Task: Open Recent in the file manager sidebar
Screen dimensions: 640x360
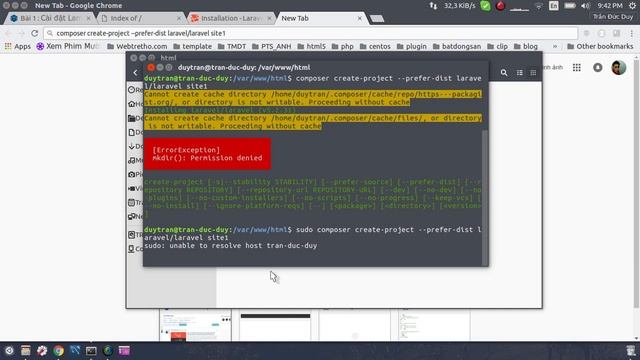Action: point(135,90)
